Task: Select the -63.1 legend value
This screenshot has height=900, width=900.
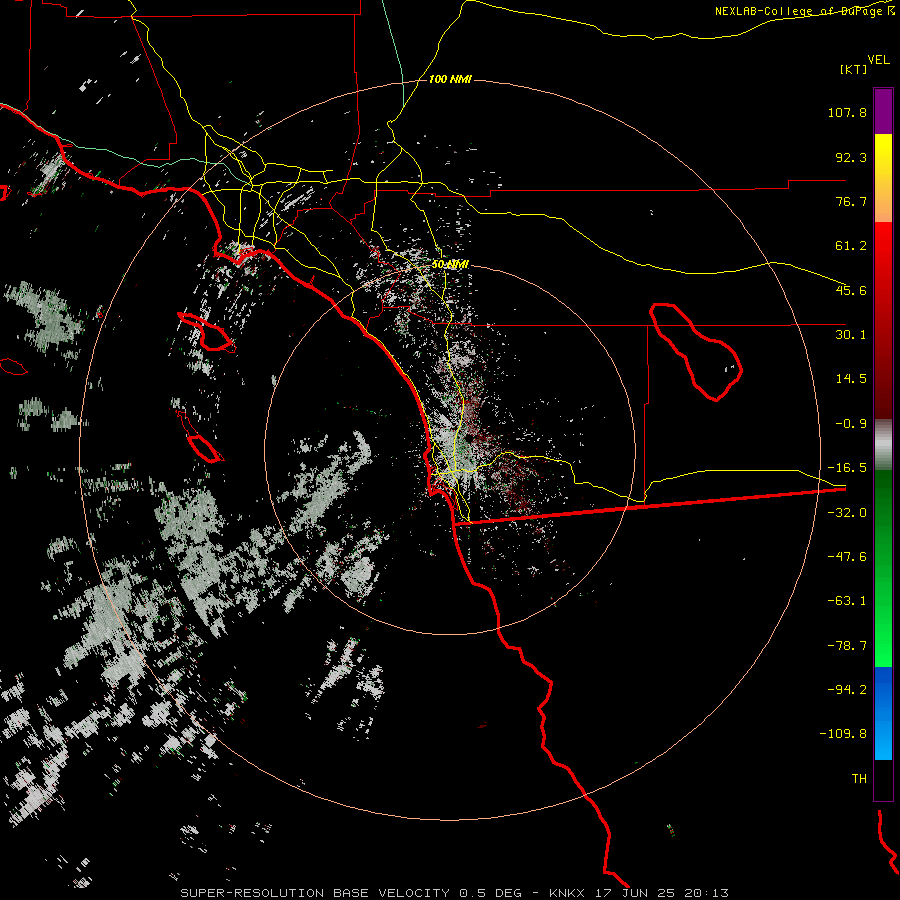Action: point(847,601)
